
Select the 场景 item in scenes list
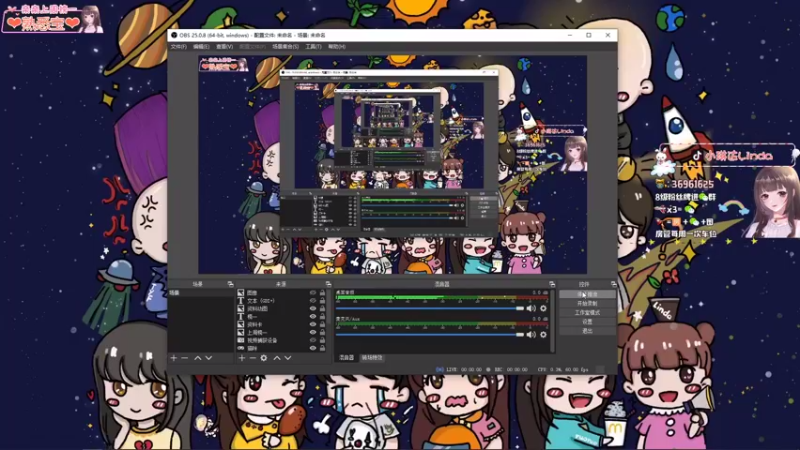click(x=201, y=293)
